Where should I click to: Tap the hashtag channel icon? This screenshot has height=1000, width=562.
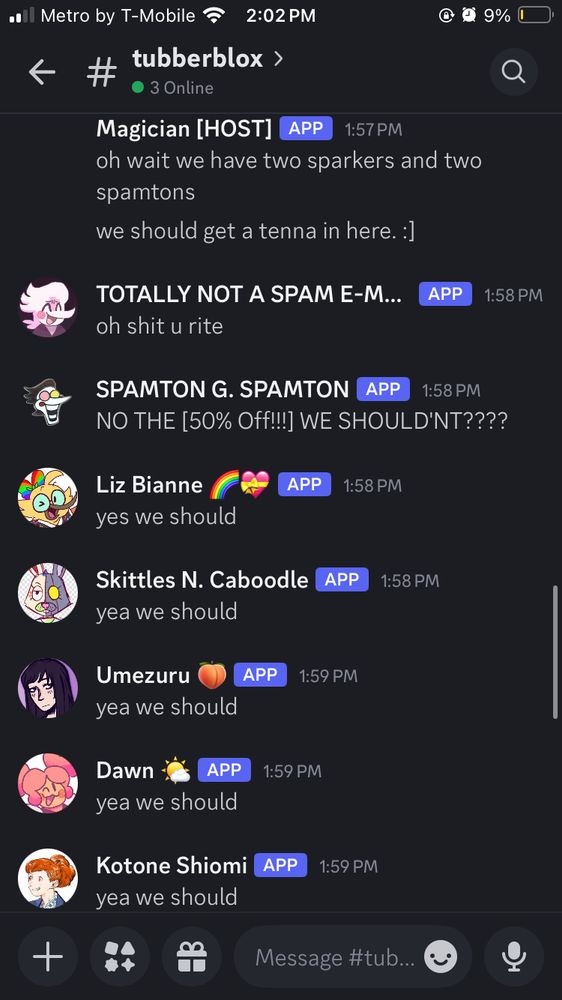[x=101, y=72]
